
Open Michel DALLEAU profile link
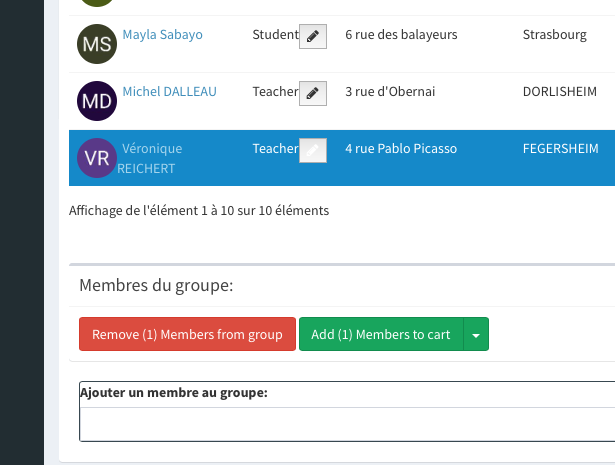[169, 91]
